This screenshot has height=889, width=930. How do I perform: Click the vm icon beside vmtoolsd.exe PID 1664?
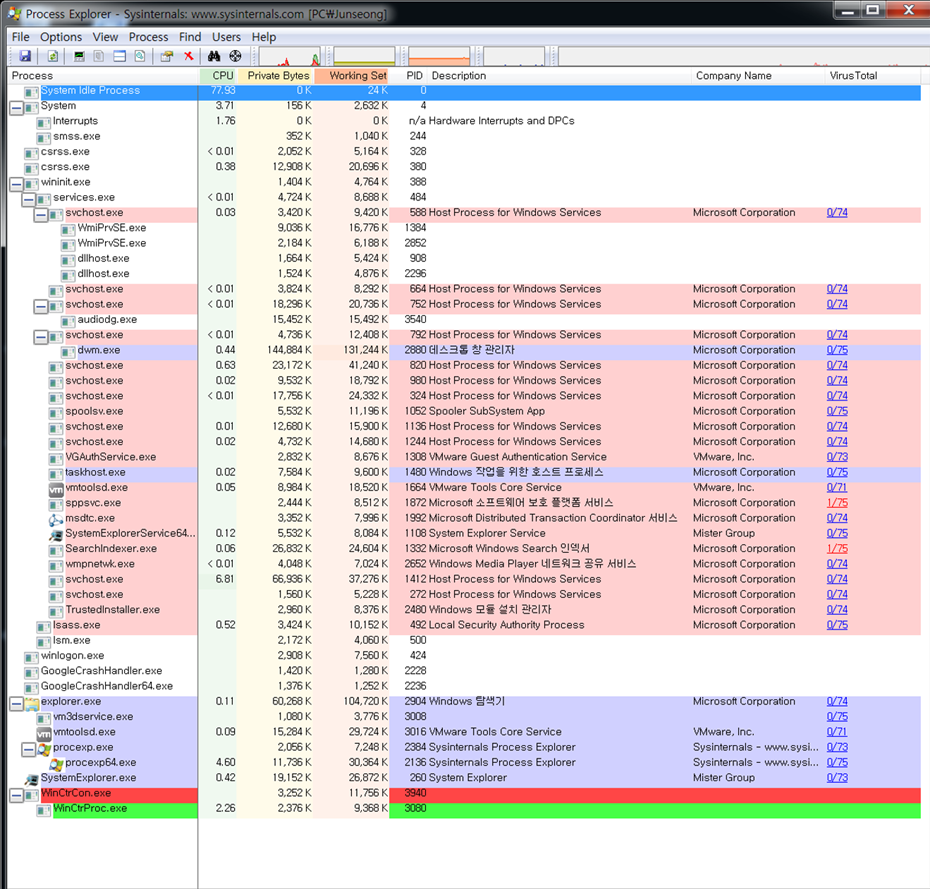(x=56, y=489)
